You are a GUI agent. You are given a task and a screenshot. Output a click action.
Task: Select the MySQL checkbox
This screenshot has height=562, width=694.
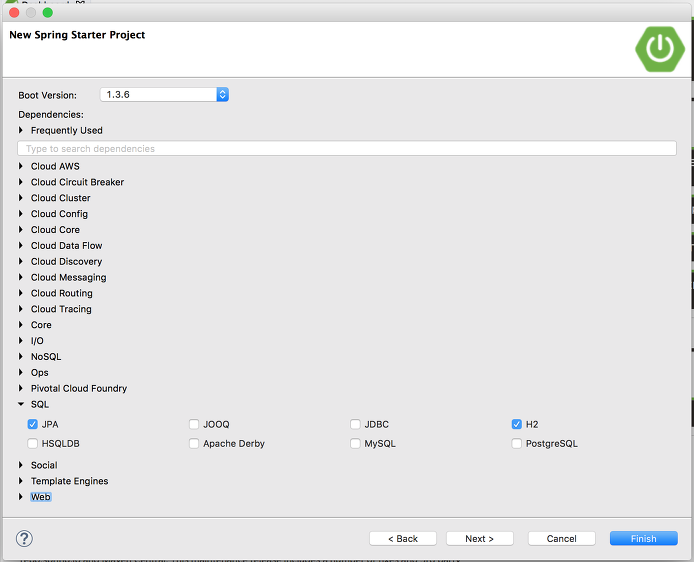click(355, 443)
